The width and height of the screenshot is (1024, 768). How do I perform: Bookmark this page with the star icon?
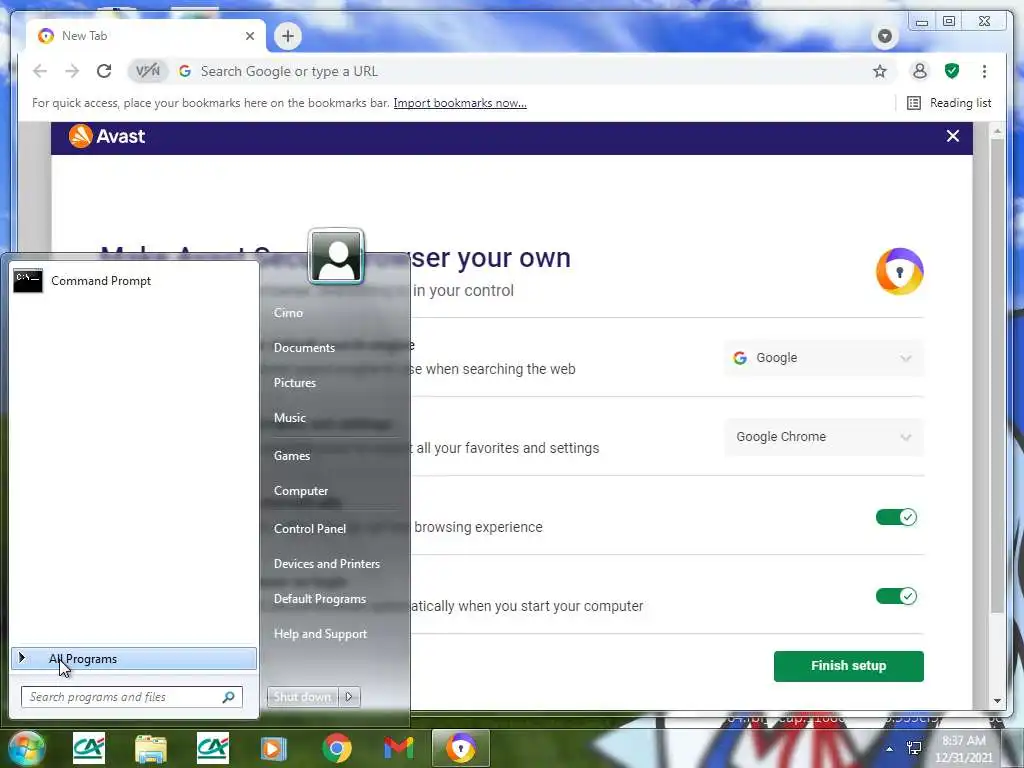(x=880, y=71)
